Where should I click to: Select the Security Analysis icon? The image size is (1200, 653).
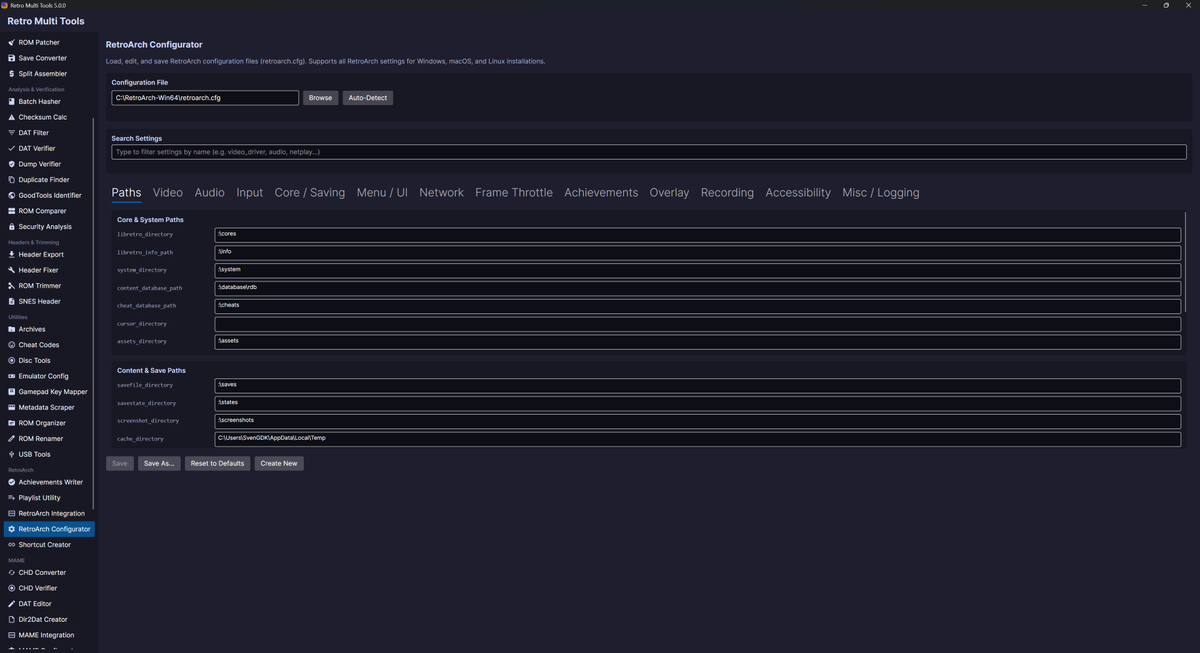tap(12, 227)
